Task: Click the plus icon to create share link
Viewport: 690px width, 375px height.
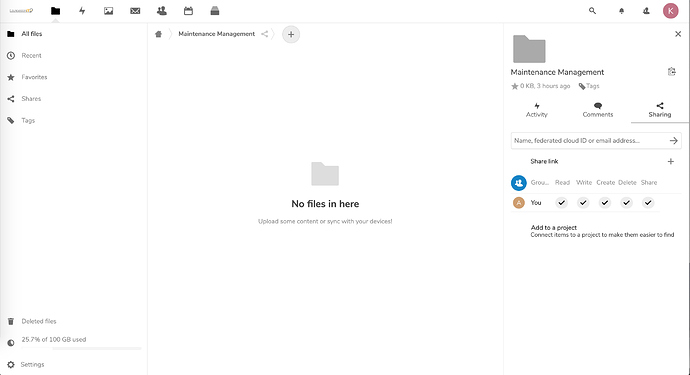Action: [671, 162]
